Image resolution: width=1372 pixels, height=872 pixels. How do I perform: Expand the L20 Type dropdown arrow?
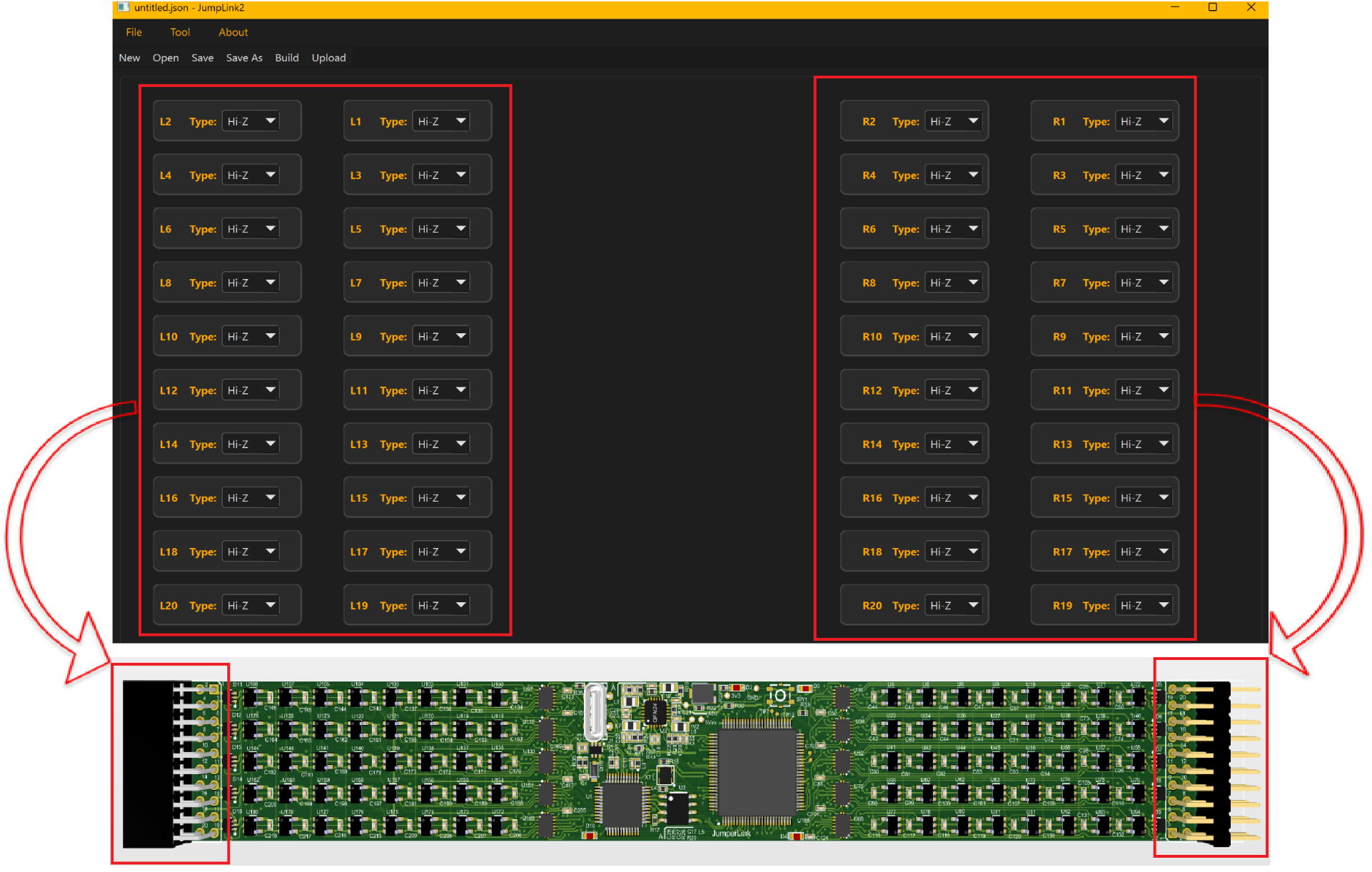[x=271, y=605]
